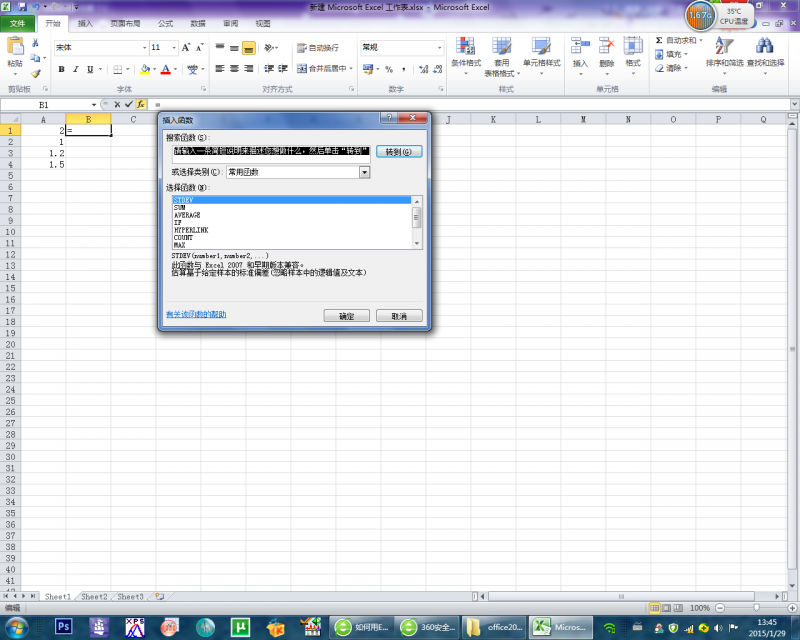Image resolution: width=800 pixels, height=640 pixels.
Task: Cancel formula entry with the X icon
Action: (117, 104)
